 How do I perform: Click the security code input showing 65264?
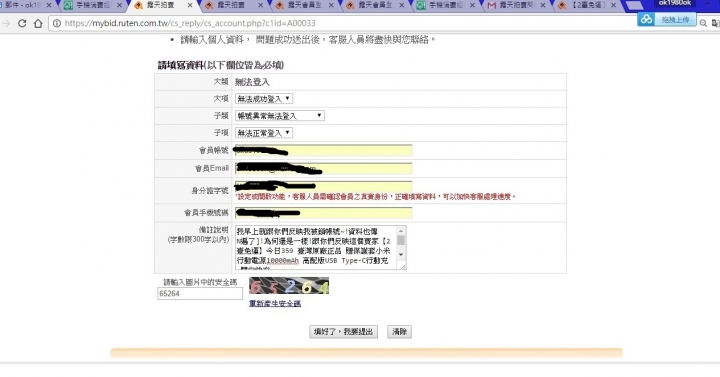200,293
